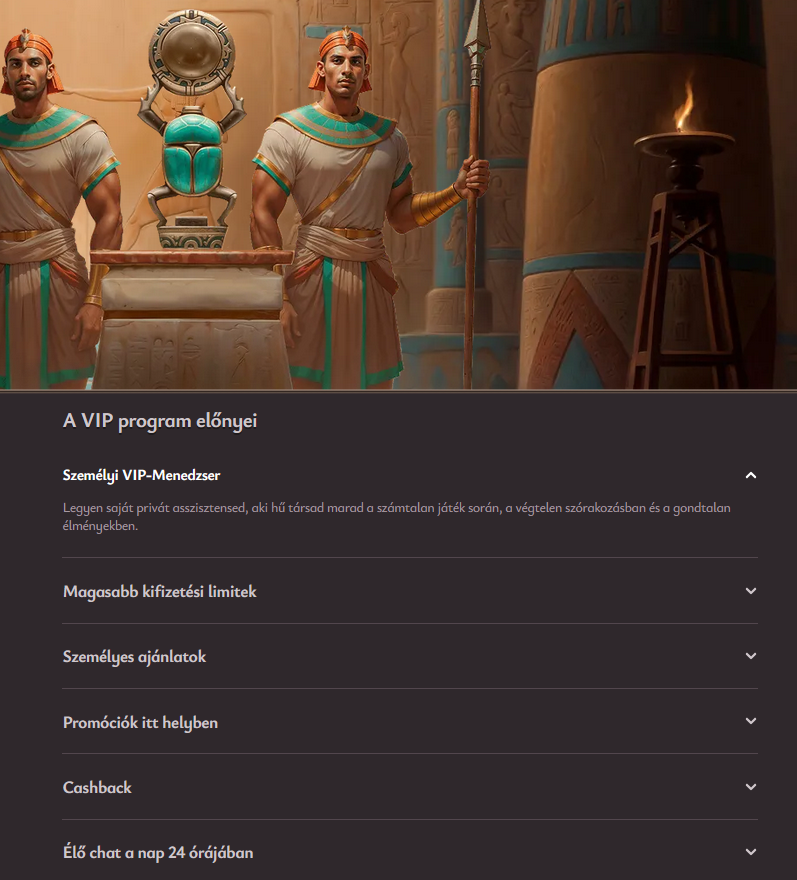
Task: Collapse Személyi VIP-Menedzser using the up chevron
Action: click(x=750, y=475)
